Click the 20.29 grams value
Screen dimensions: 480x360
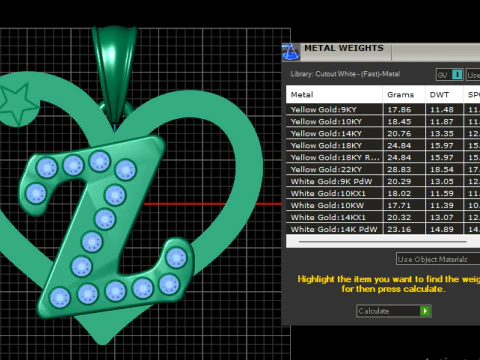tap(399, 182)
